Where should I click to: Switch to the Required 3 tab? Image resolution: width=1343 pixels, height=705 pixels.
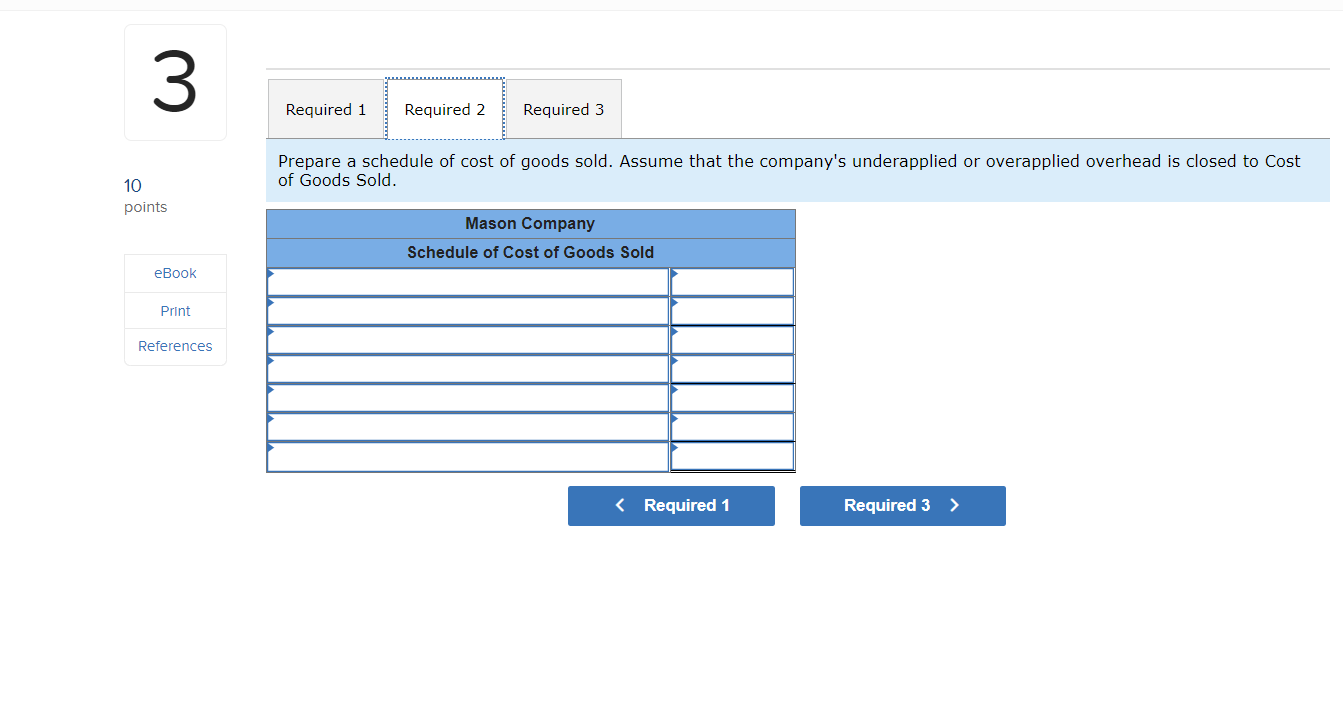pyautogui.click(x=563, y=109)
